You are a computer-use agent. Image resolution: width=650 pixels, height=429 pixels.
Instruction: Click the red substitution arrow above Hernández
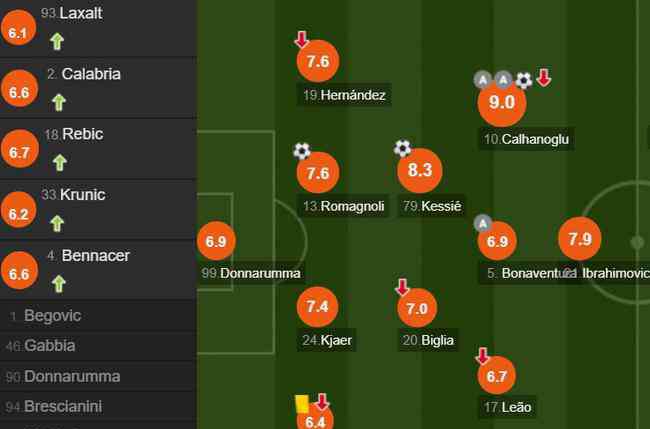(x=302, y=39)
